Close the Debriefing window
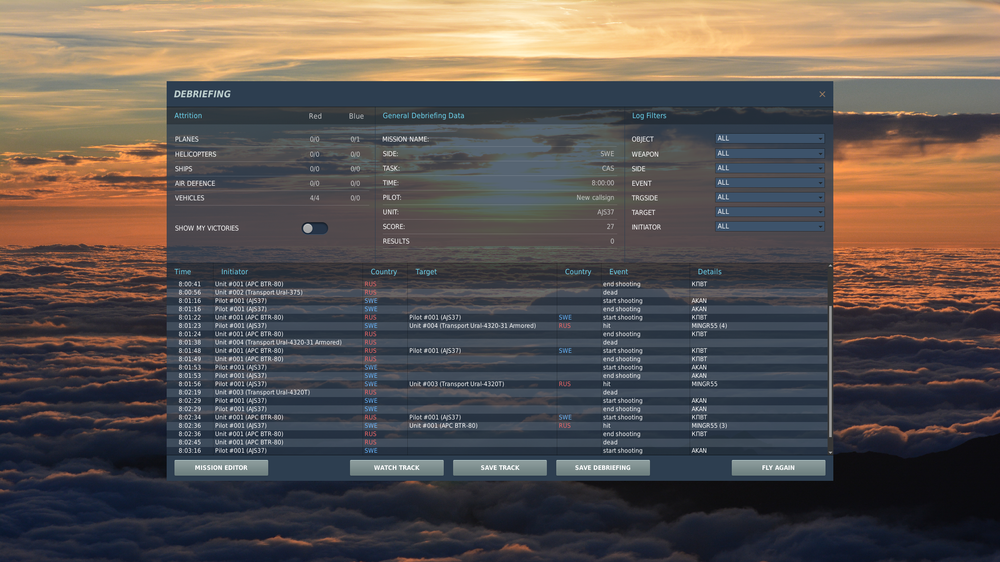This screenshot has height=562, width=1000. (x=822, y=94)
